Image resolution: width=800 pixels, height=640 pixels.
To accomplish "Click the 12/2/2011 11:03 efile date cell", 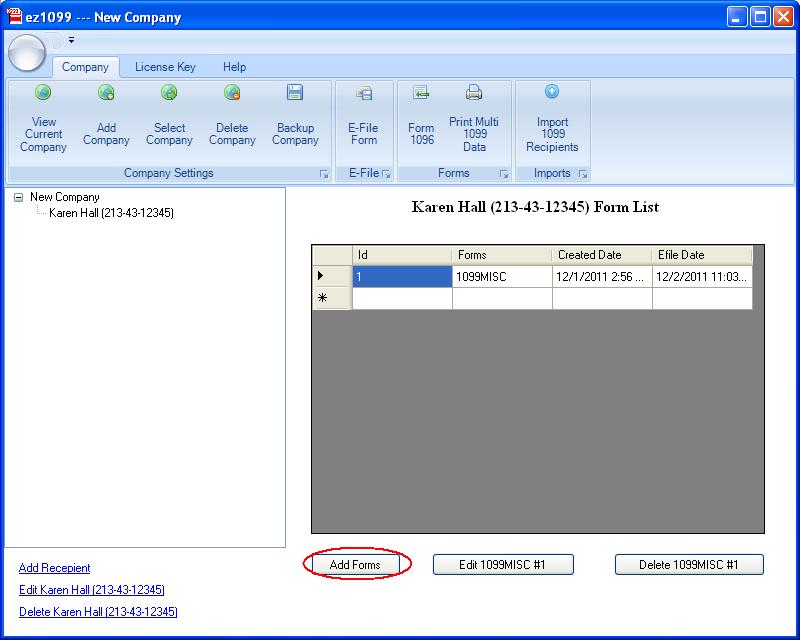I will 702,277.
